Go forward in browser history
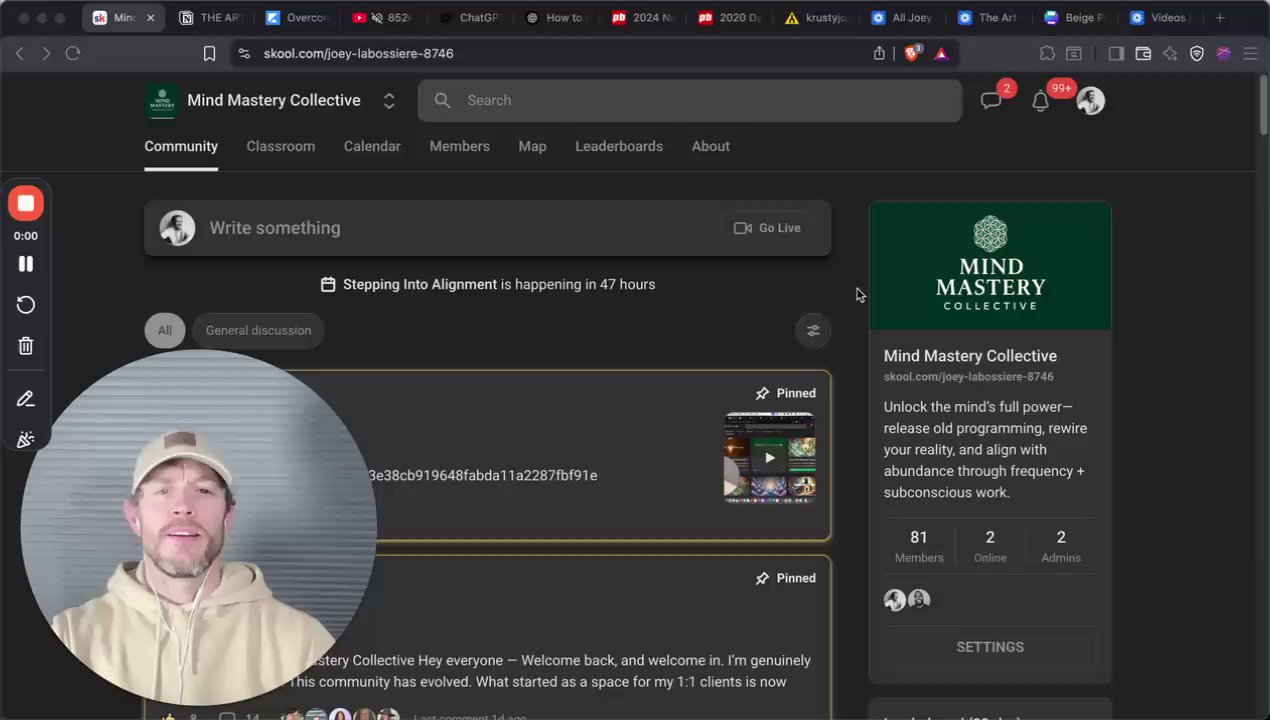1270x720 pixels. click(46, 53)
